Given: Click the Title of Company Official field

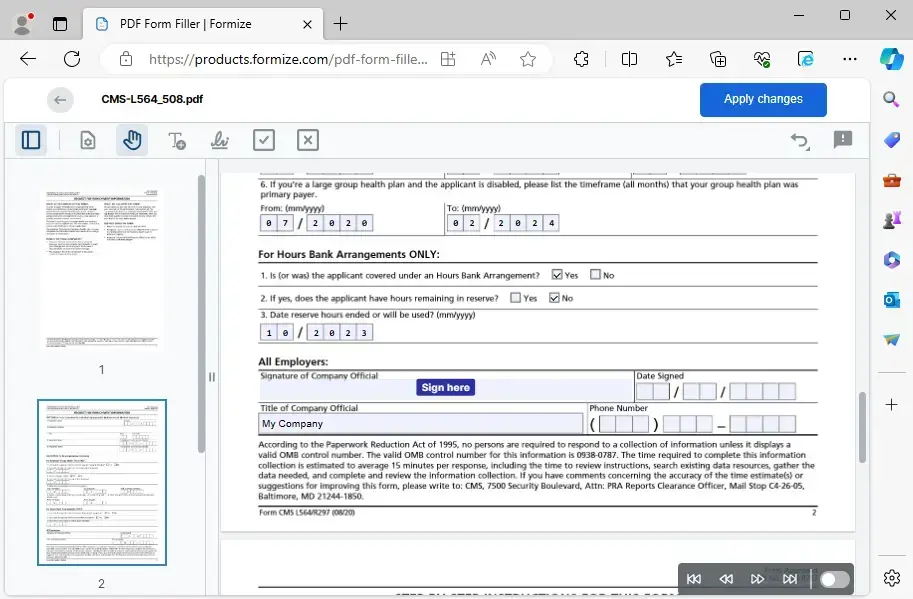Looking at the screenshot, I should [420, 424].
